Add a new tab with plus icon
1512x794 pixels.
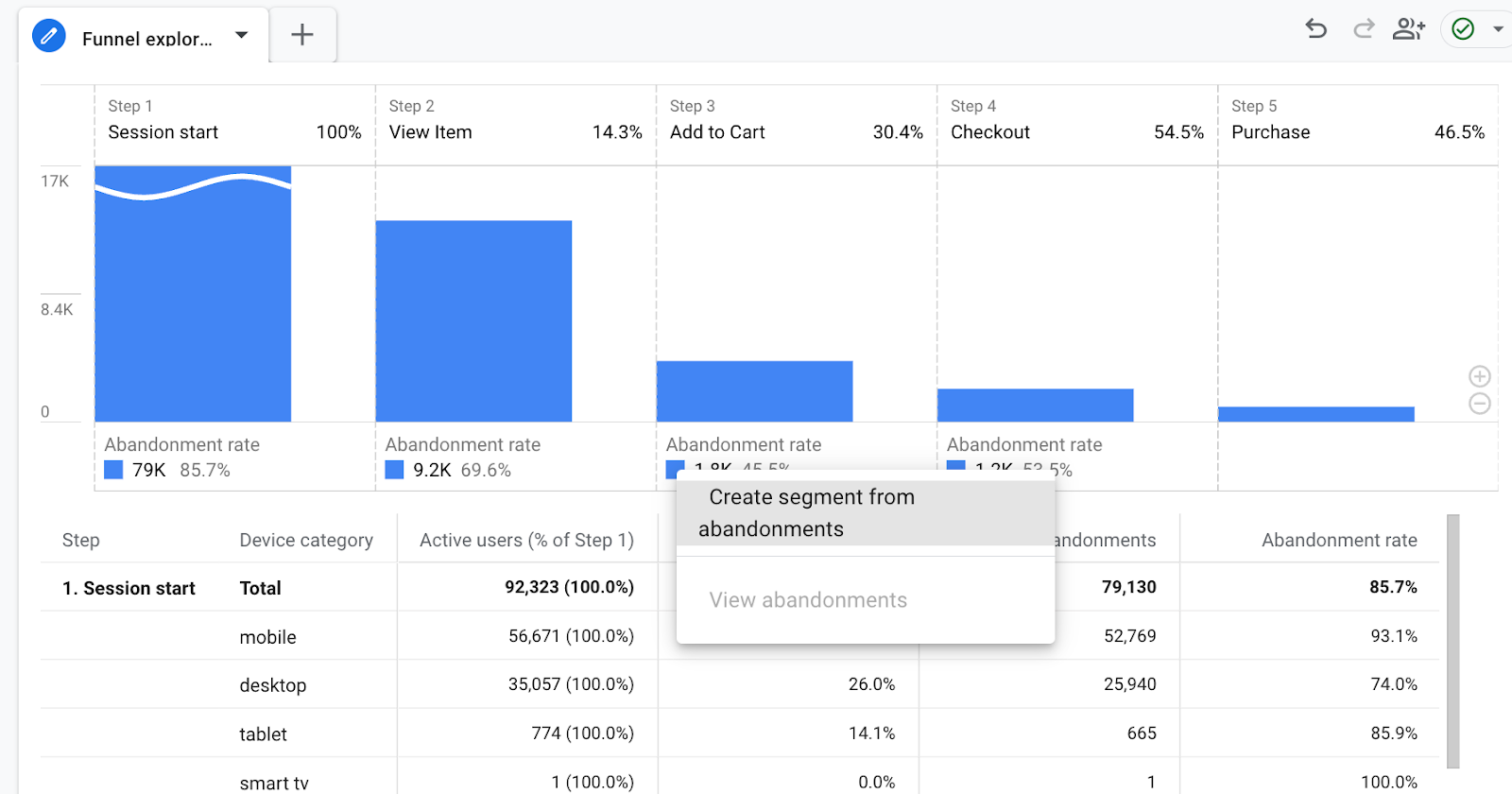pos(302,35)
